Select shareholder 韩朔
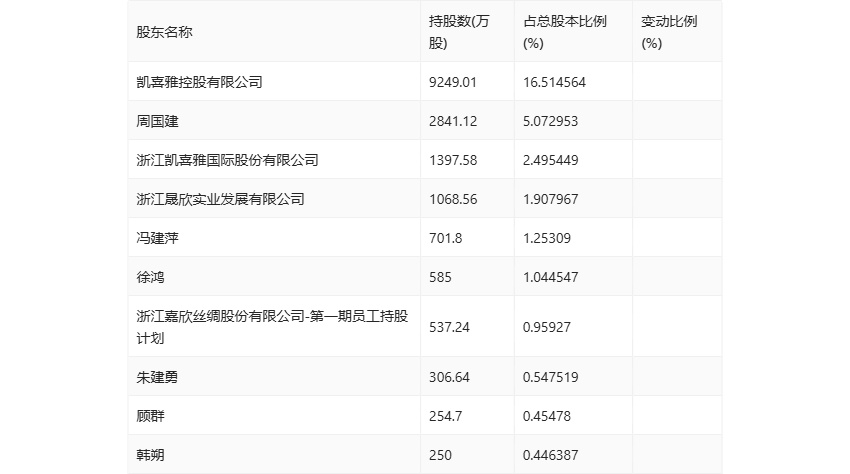This screenshot has width=850, height=474. pos(150,455)
